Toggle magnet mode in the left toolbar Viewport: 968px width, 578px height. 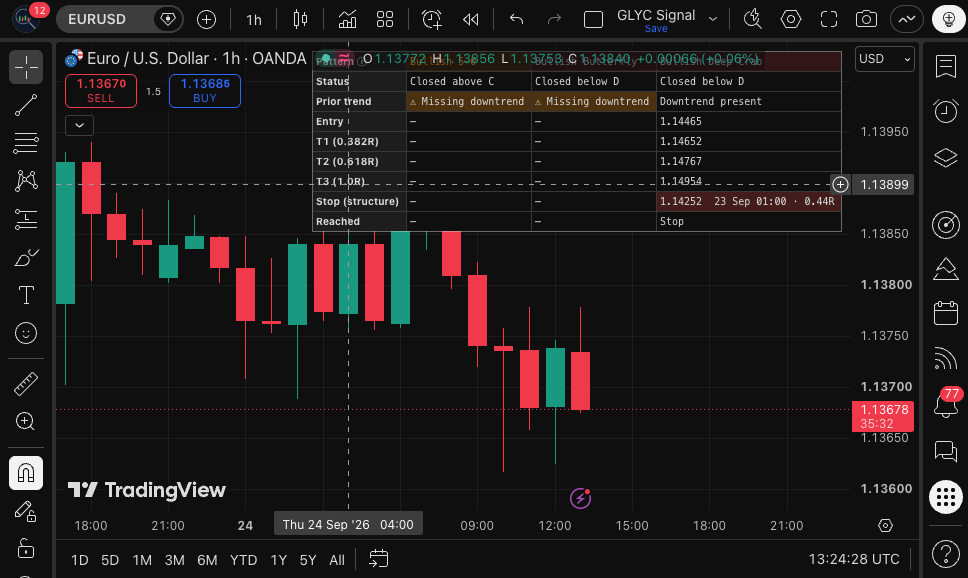[26, 473]
